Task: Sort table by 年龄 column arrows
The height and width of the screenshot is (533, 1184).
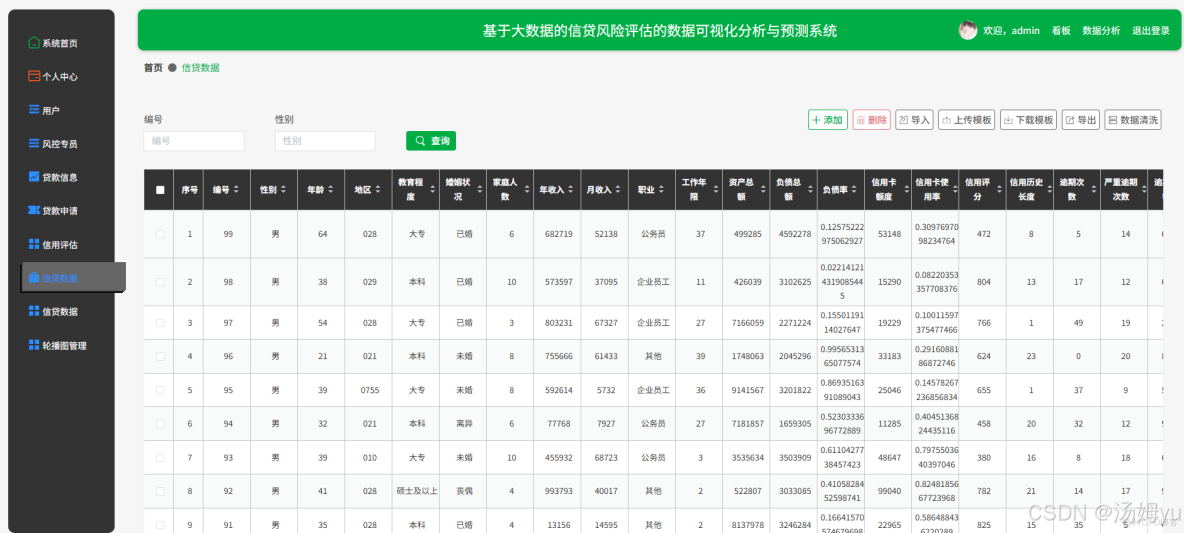Action: pyautogui.click(x=331, y=190)
